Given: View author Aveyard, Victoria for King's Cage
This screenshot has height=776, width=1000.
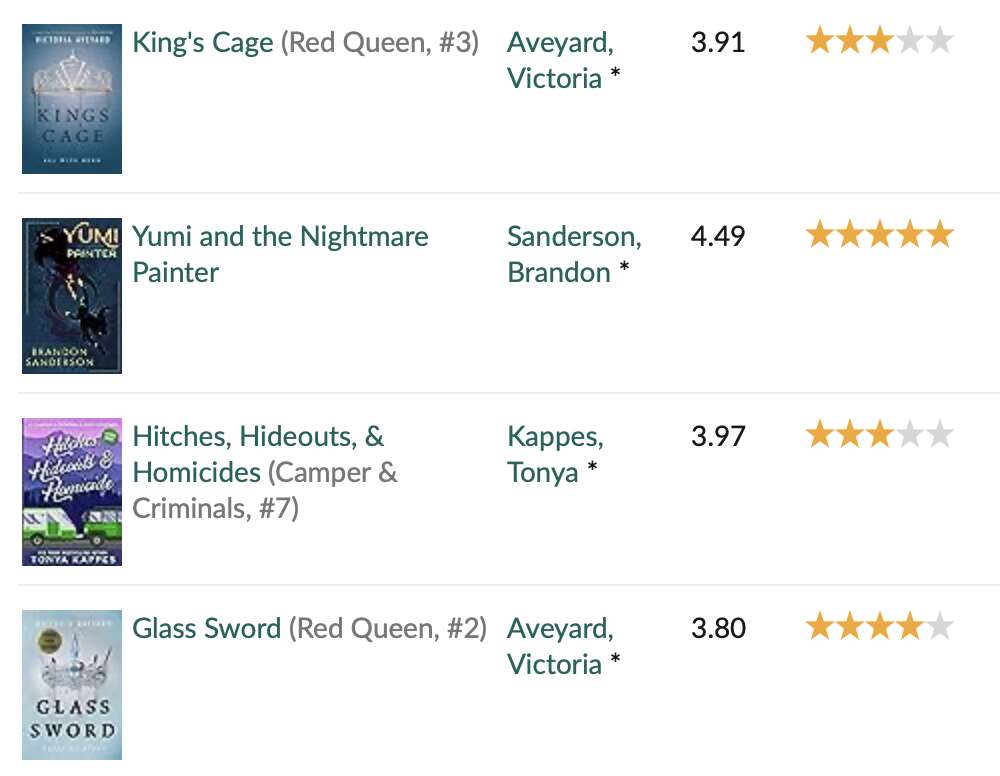Looking at the screenshot, I should pos(560,61).
